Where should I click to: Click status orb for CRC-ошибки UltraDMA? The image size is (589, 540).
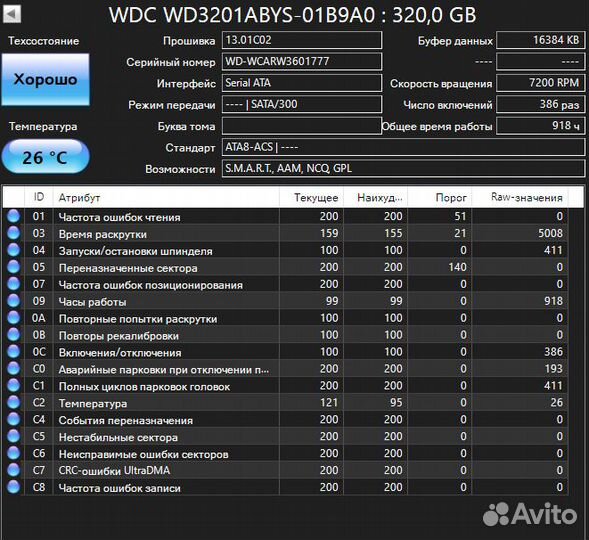14,470
